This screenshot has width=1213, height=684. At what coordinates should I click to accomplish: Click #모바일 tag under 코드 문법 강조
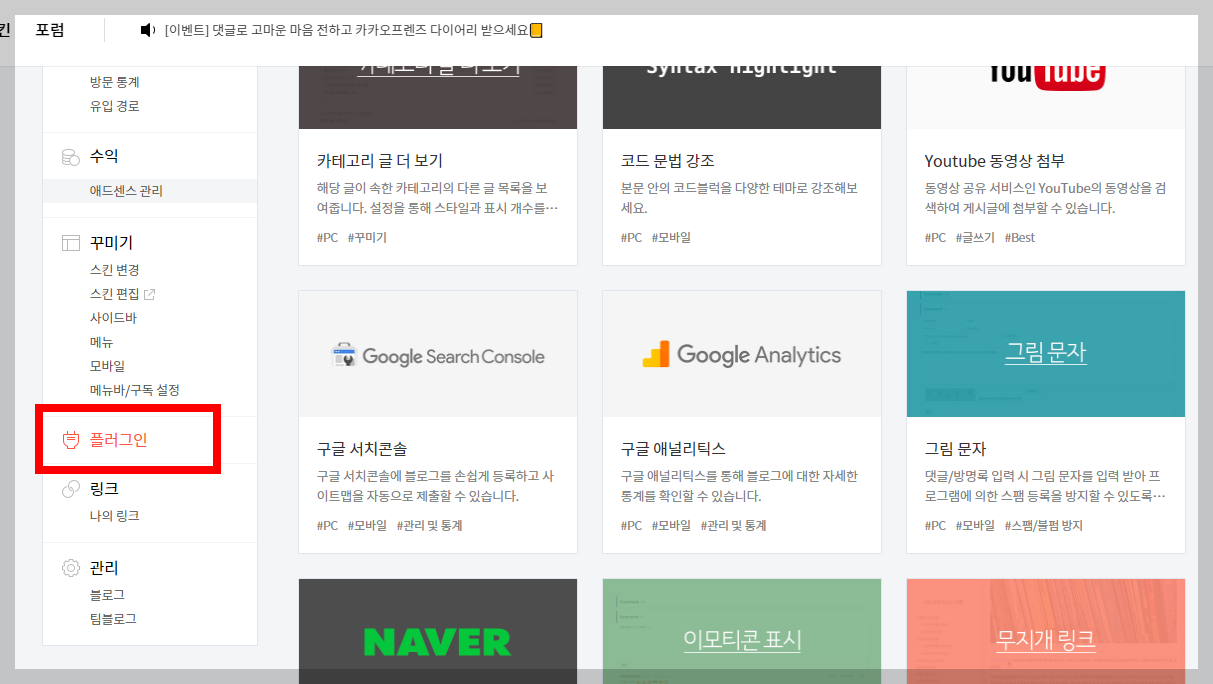(671, 238)
